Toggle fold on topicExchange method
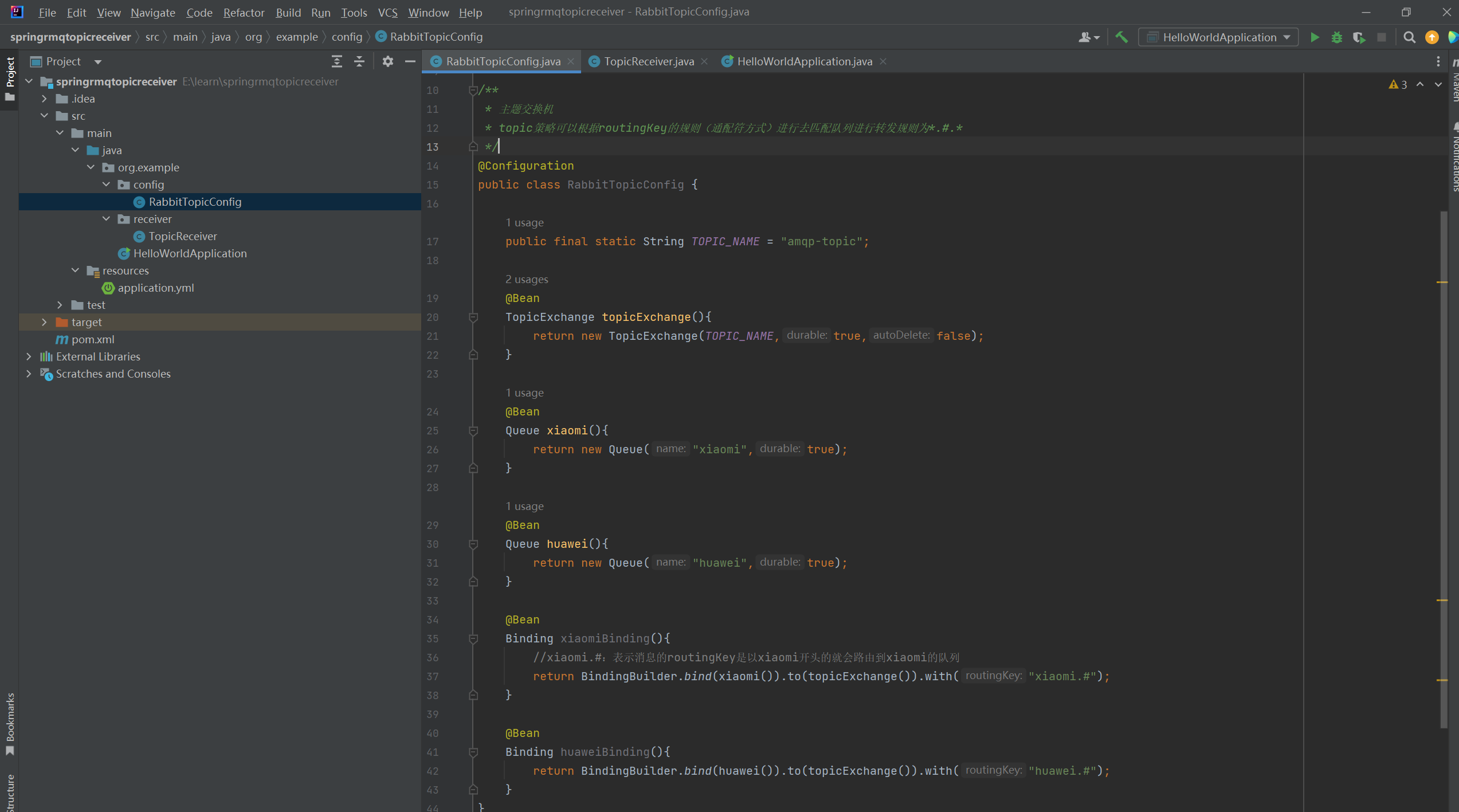The height and width of the screenshot is (812, 1459). (x=473, y=317)
